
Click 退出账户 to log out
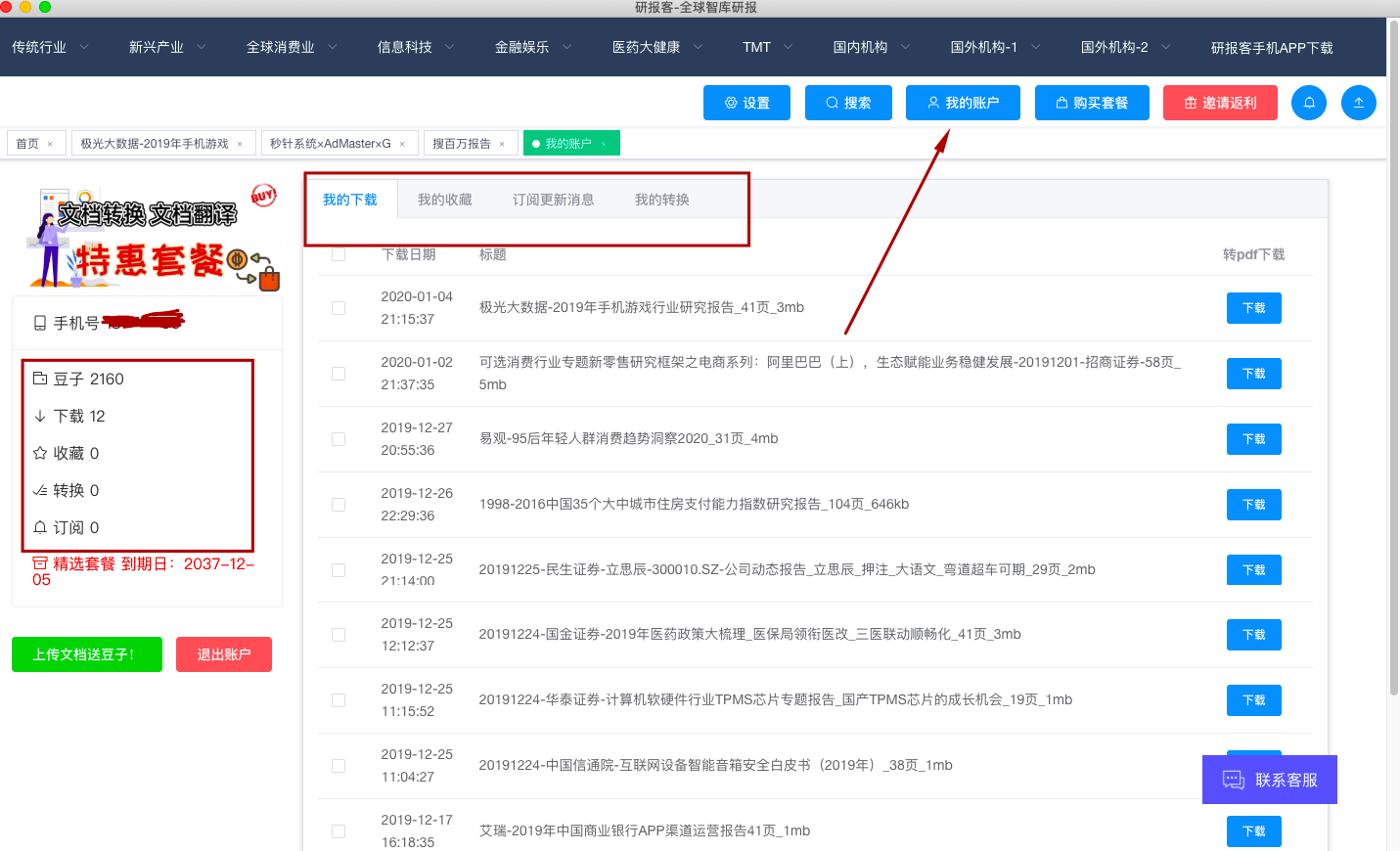[x=223, y=653]
